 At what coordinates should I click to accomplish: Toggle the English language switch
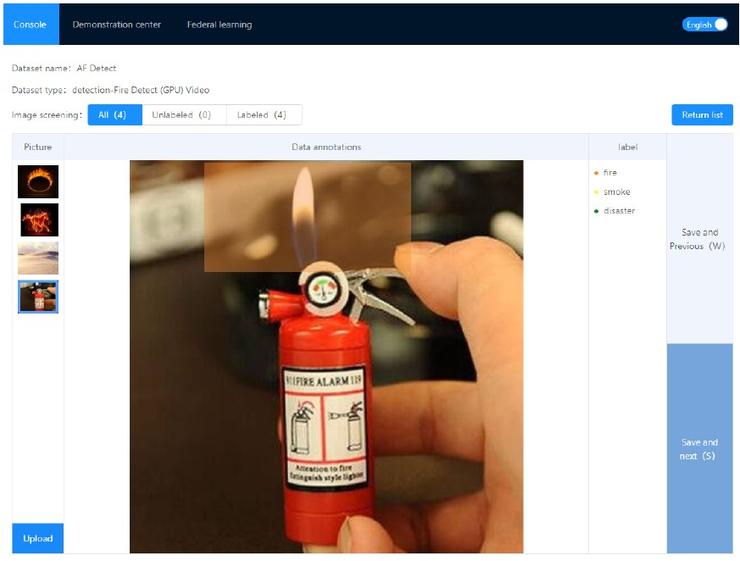705,25
